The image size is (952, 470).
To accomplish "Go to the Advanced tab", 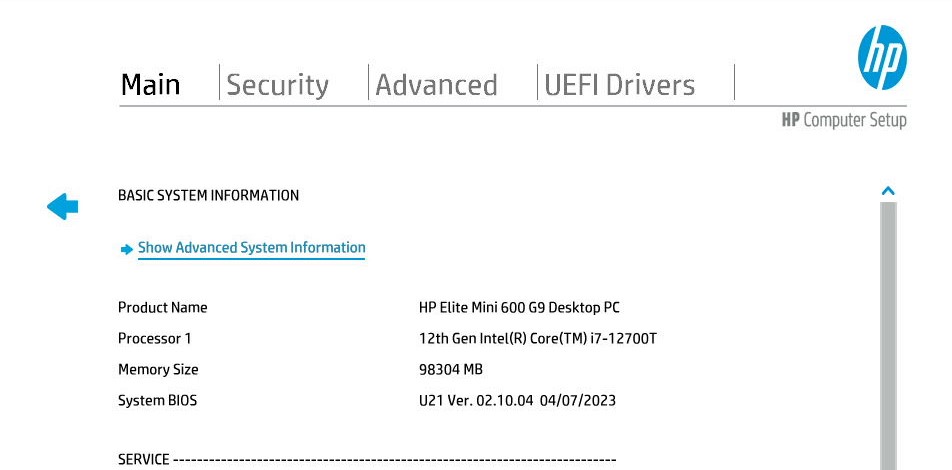I will pyautogui.click(x=436, y=85).
